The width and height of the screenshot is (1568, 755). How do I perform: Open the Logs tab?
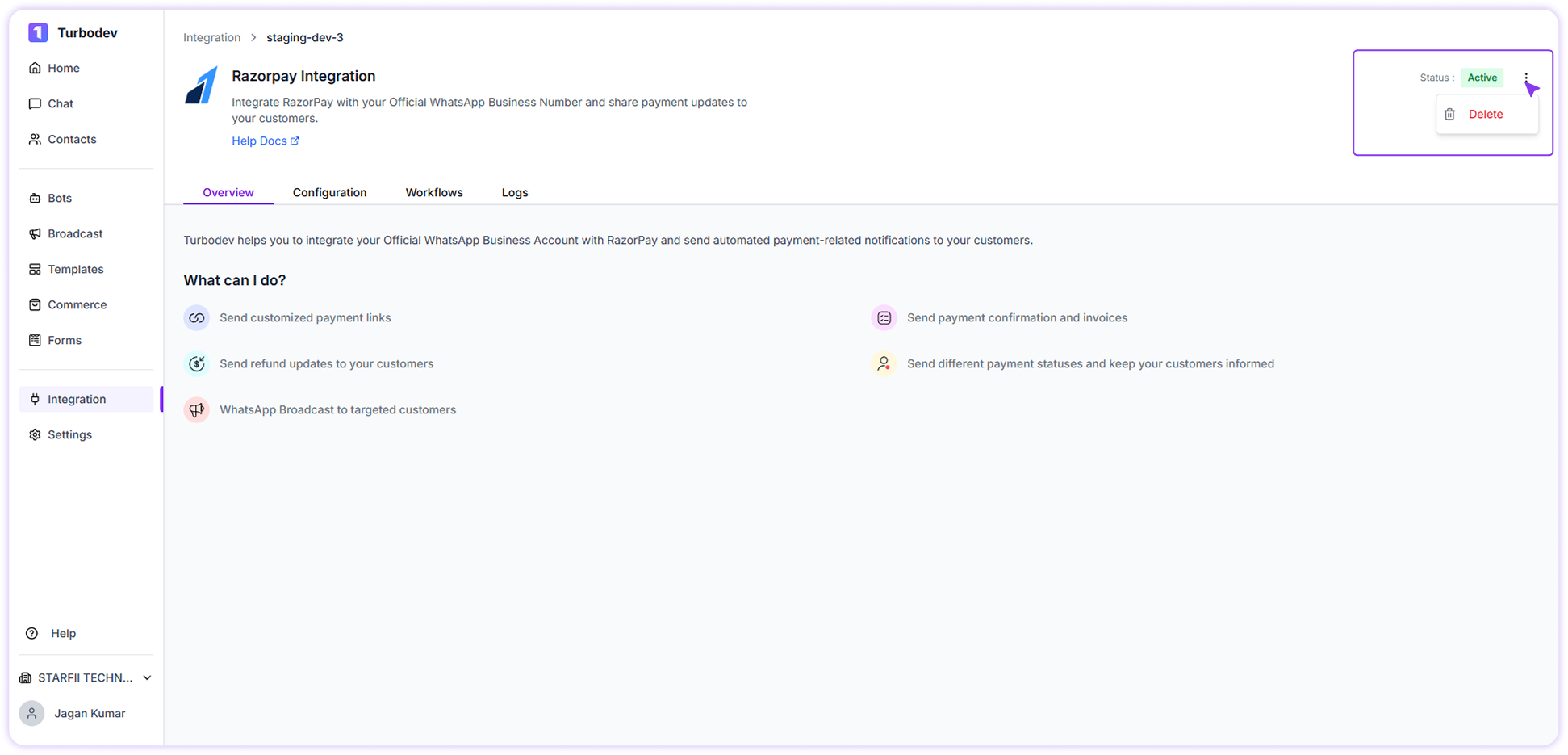pyautogui.click(x=515, y=192)
